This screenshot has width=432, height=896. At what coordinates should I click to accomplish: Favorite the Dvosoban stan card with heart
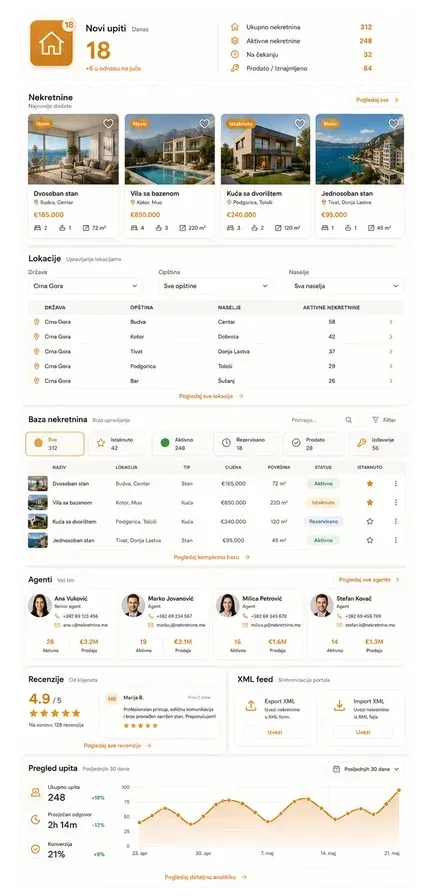coord(109,123)
